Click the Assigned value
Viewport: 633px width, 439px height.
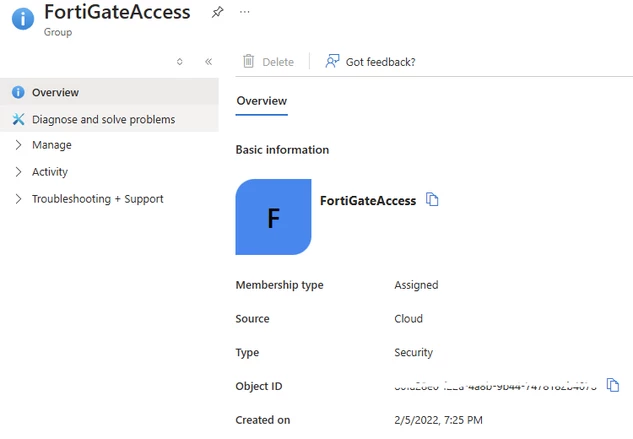coord(416,285)
